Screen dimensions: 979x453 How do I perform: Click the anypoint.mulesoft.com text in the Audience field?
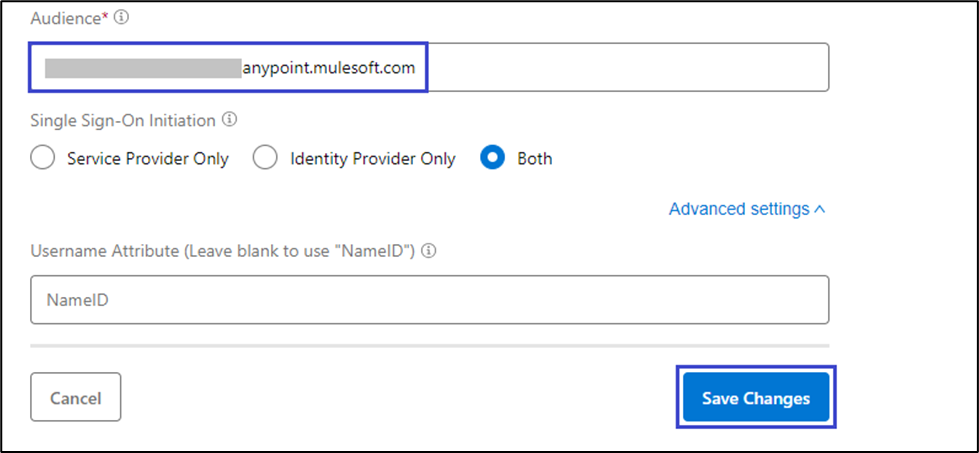point(329,68)
